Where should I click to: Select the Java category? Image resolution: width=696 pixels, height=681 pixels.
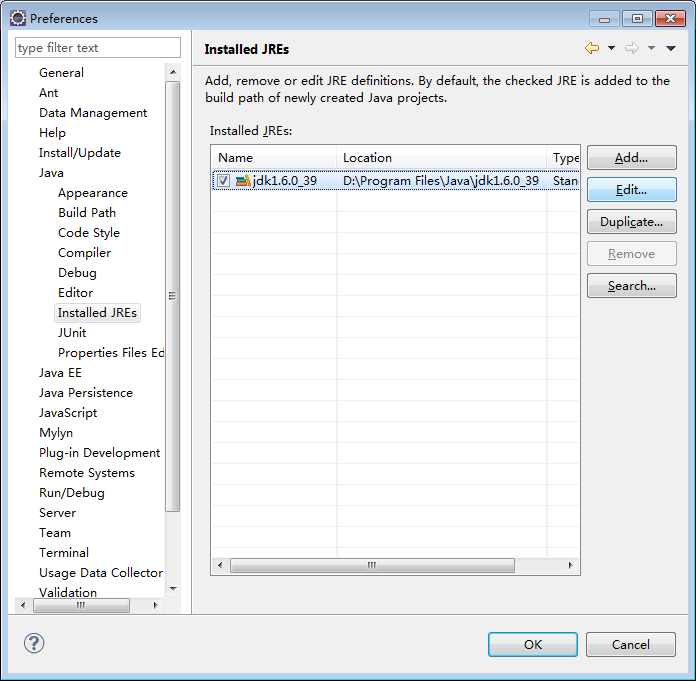[51, 173]
